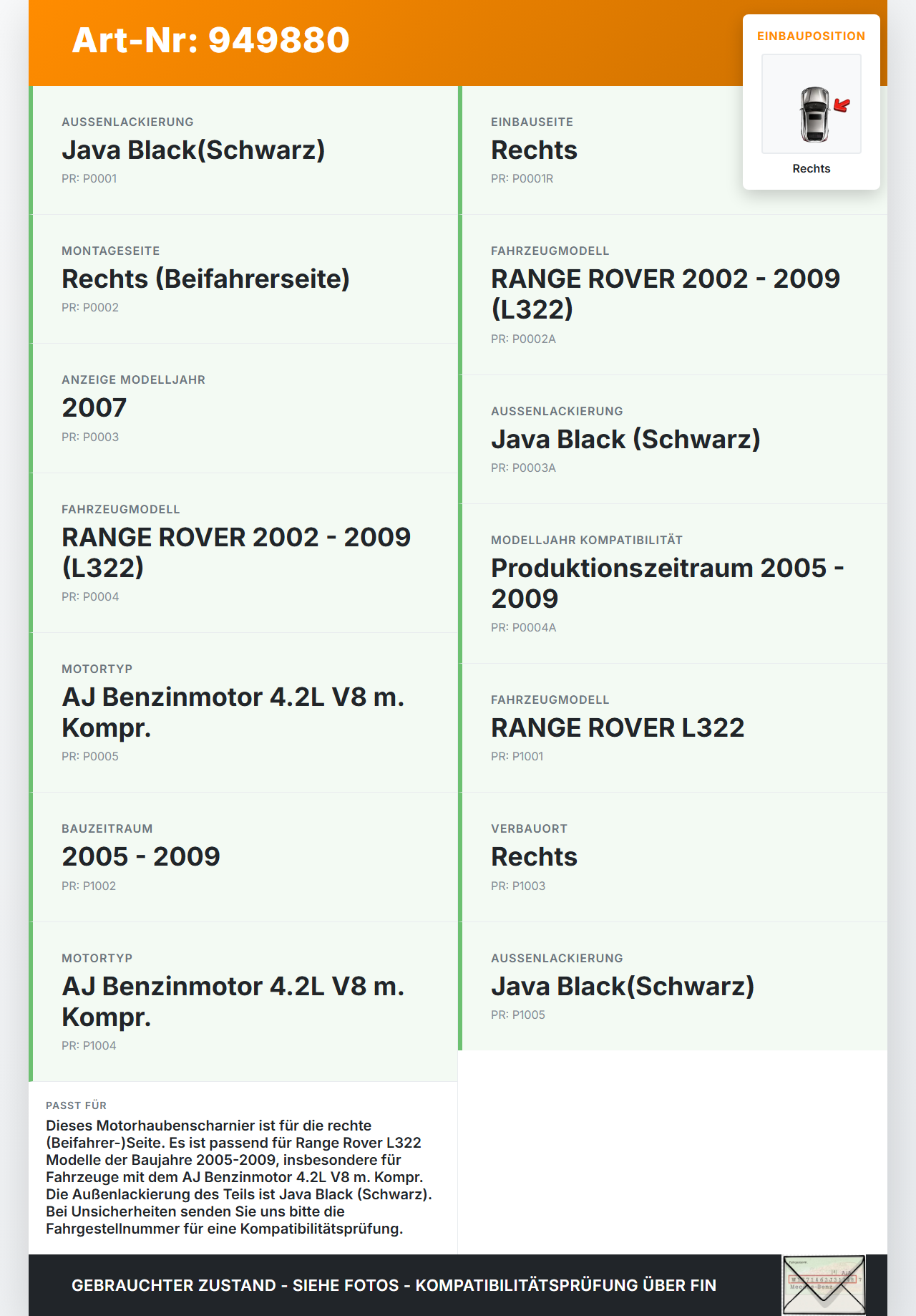The width and height of the screenshot is (916, 1316).
Task: Click the Verbauort 'Rechts' value
Action: click(x=534, y=857)
